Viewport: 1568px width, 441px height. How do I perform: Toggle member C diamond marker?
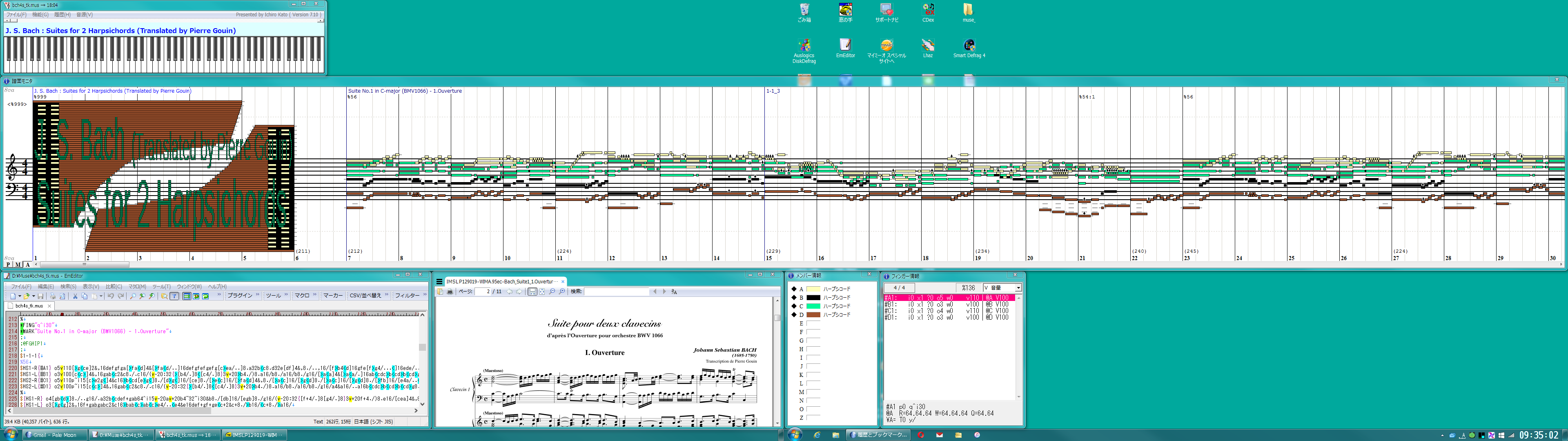coord(794,306)
